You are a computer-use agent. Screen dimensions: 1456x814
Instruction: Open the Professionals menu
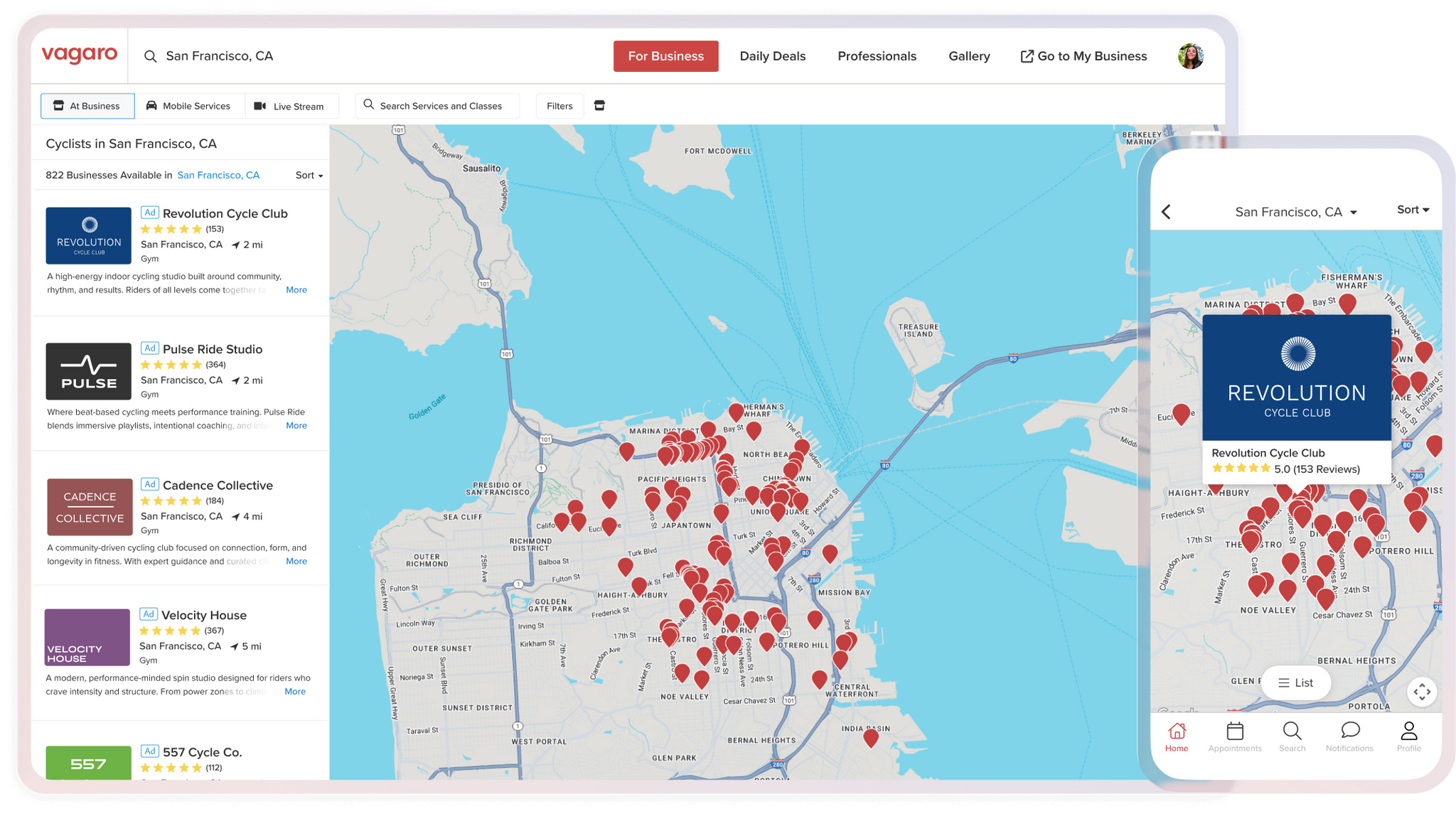pos(877,56)
